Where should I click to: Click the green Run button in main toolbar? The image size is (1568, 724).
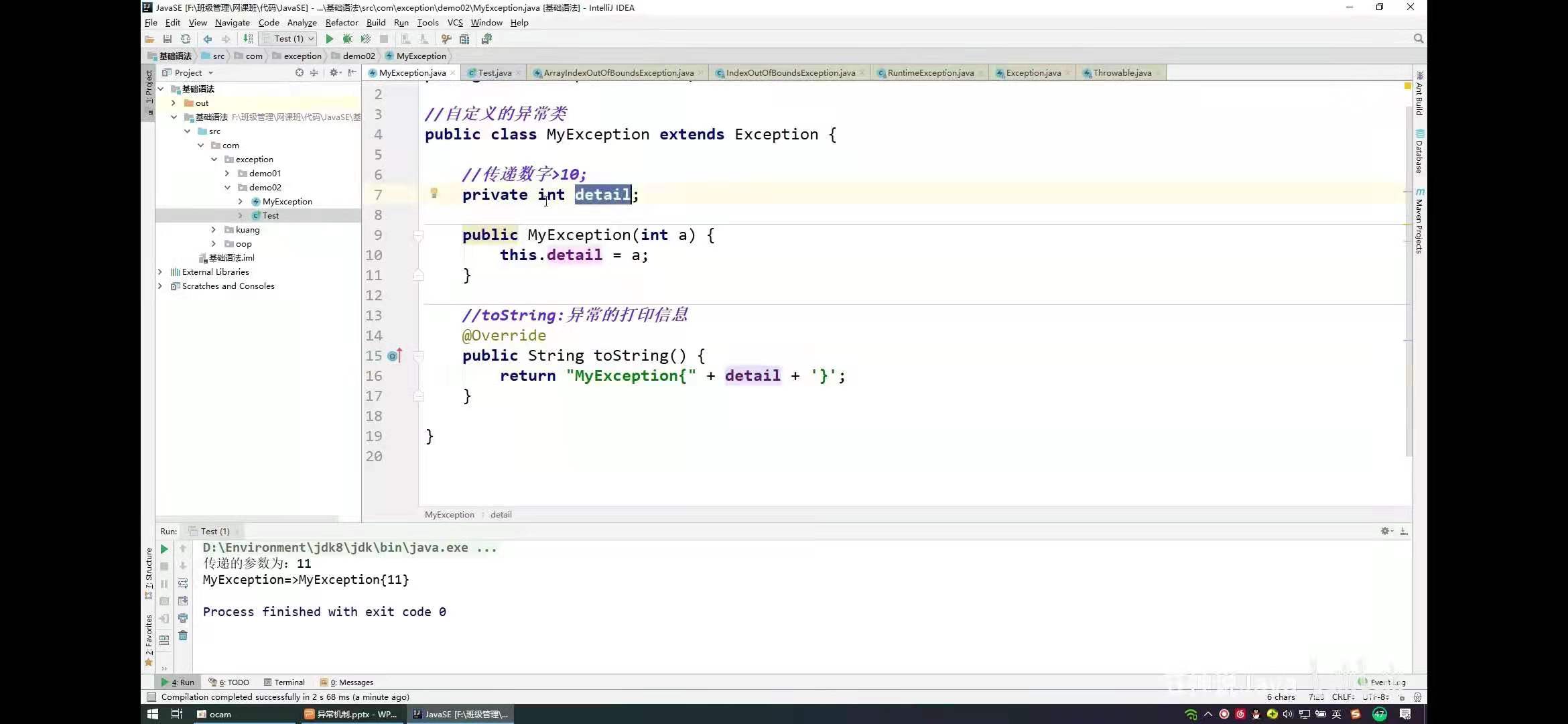329,39
